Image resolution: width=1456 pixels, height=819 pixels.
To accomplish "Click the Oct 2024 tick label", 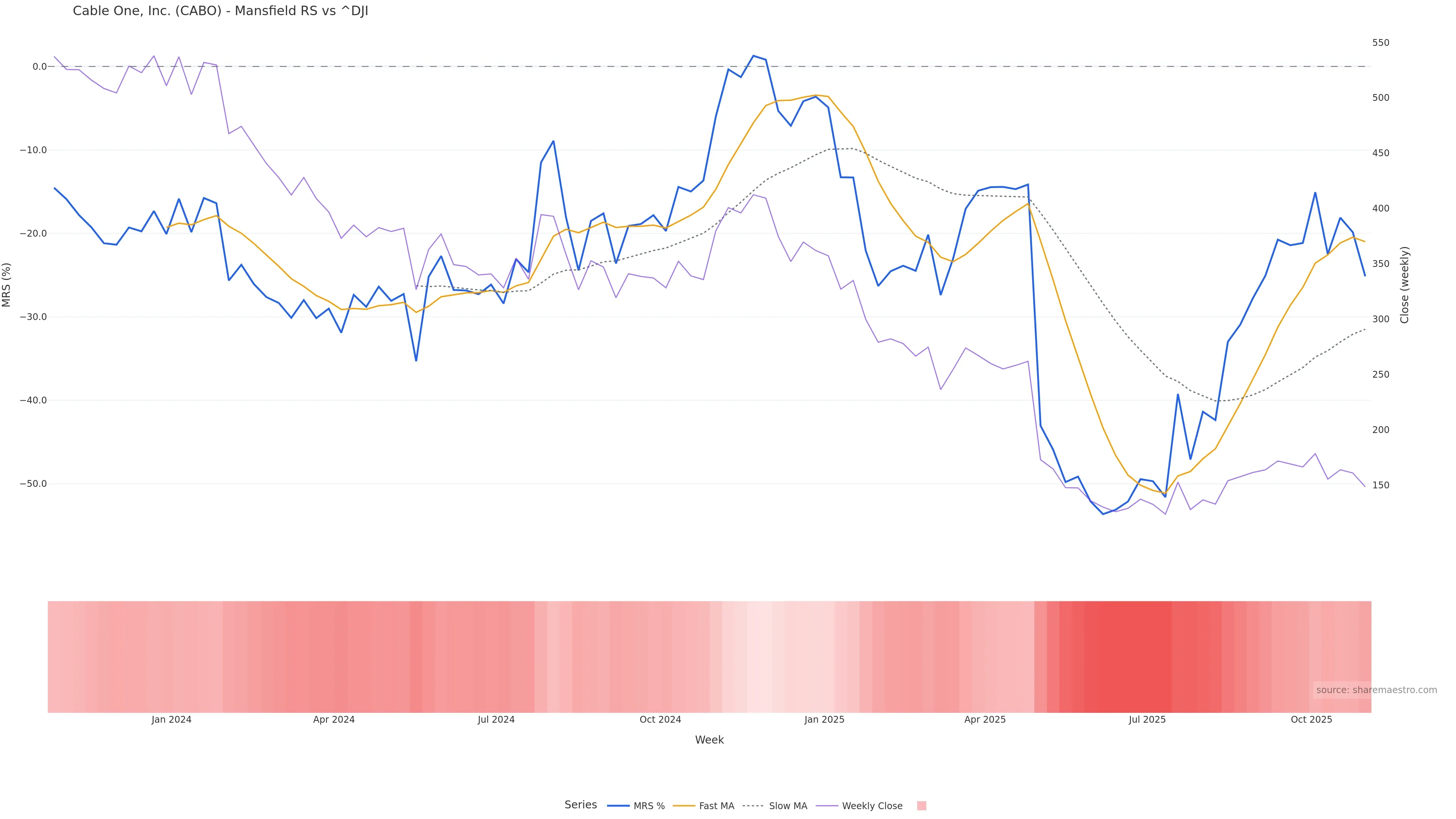I will [x=660, y=720].
